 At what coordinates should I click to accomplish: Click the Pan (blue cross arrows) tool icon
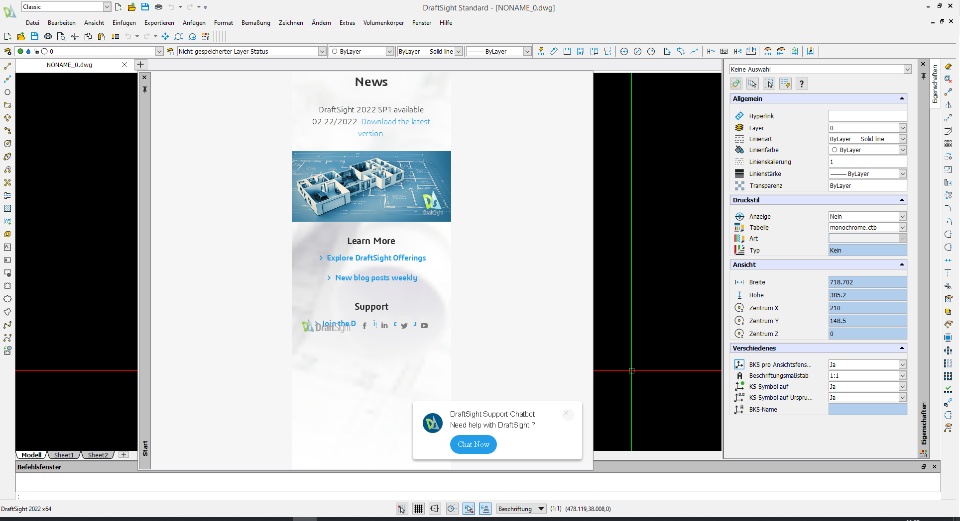[x=165, y=37]
